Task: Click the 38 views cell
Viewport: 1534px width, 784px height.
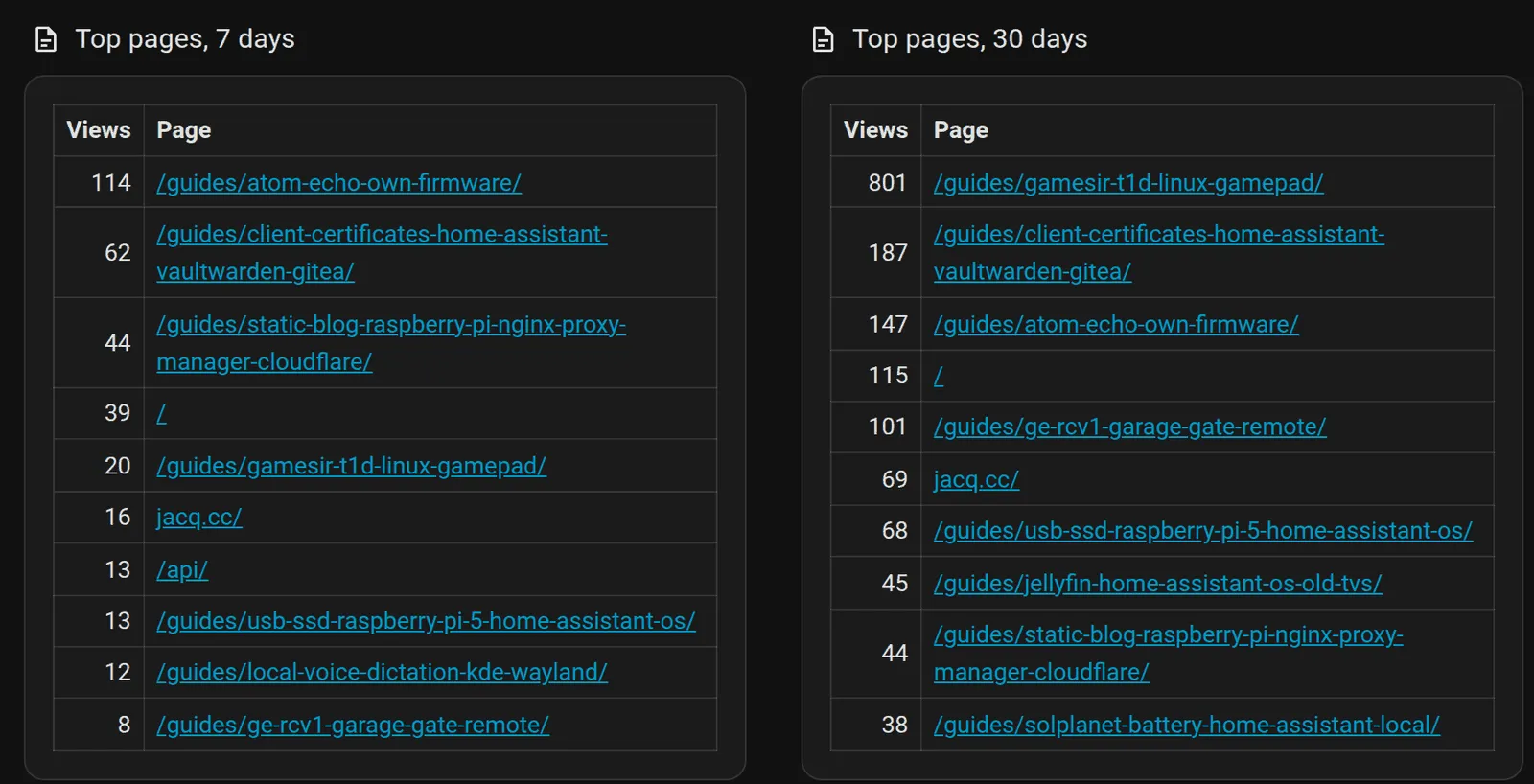Action: 875,726
